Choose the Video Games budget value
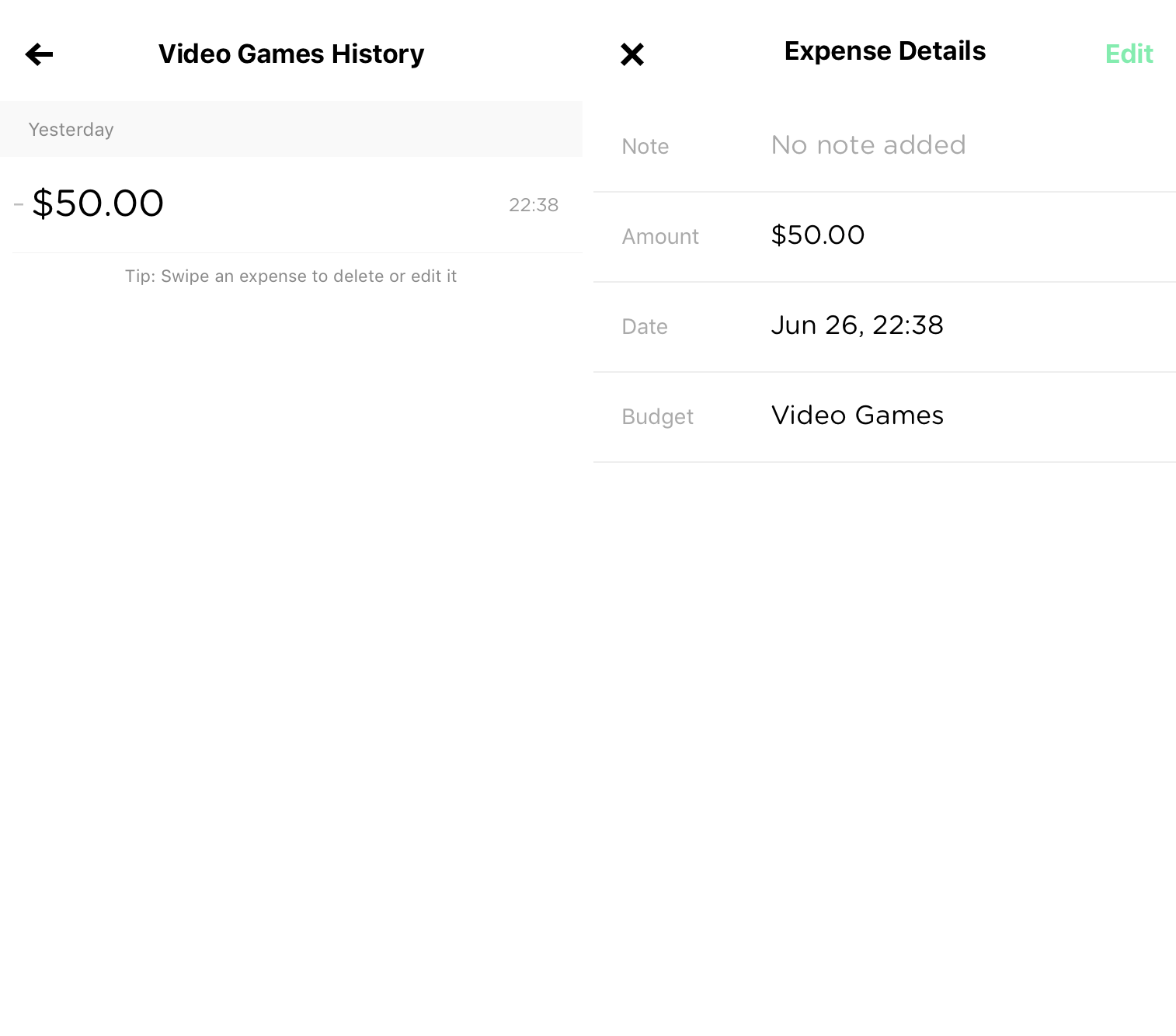This screenshot has height=1036, width=1176. [857, 415]
